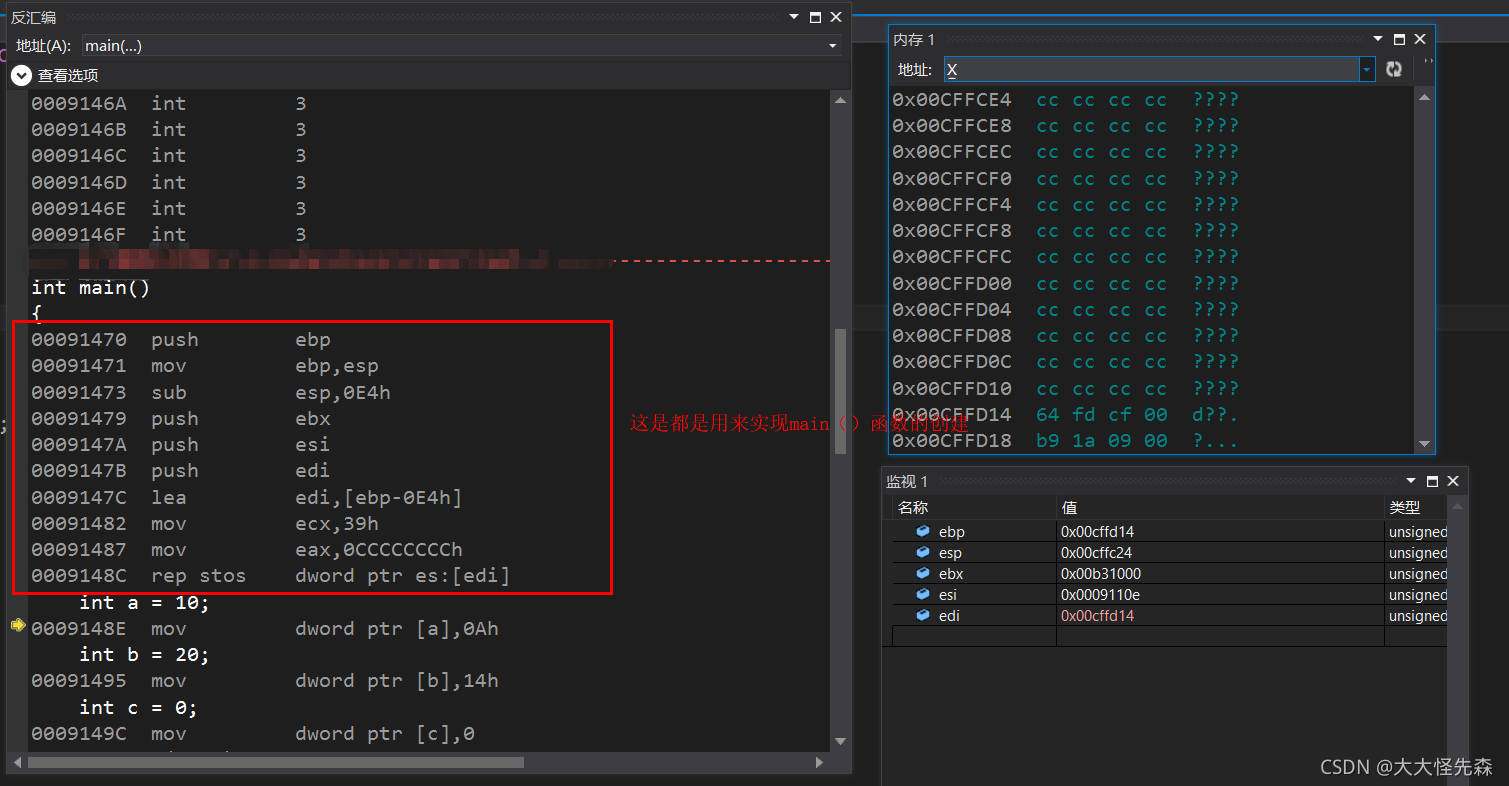The image size is (1509, 786).
Task: Click the disassembly scrollbar up arrow
Action: [840, 100]
